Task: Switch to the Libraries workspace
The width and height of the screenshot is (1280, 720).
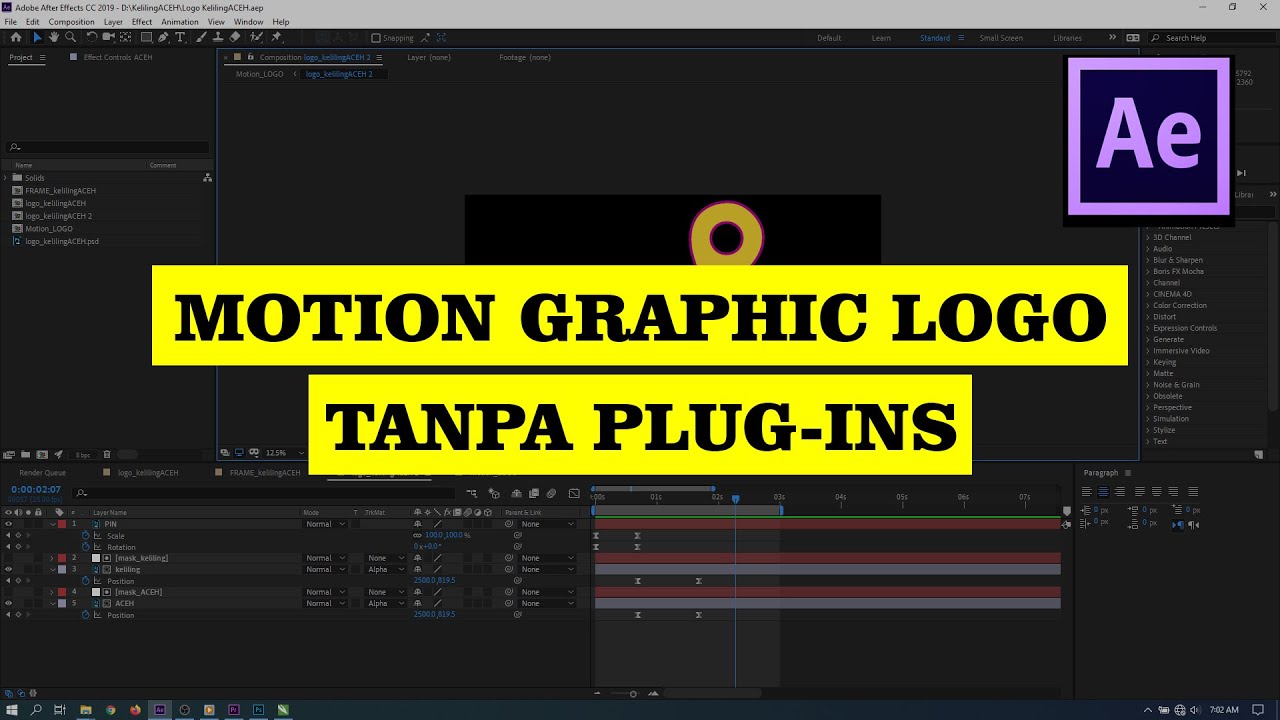Action: pyautogui.click(x=1067, y=38)
